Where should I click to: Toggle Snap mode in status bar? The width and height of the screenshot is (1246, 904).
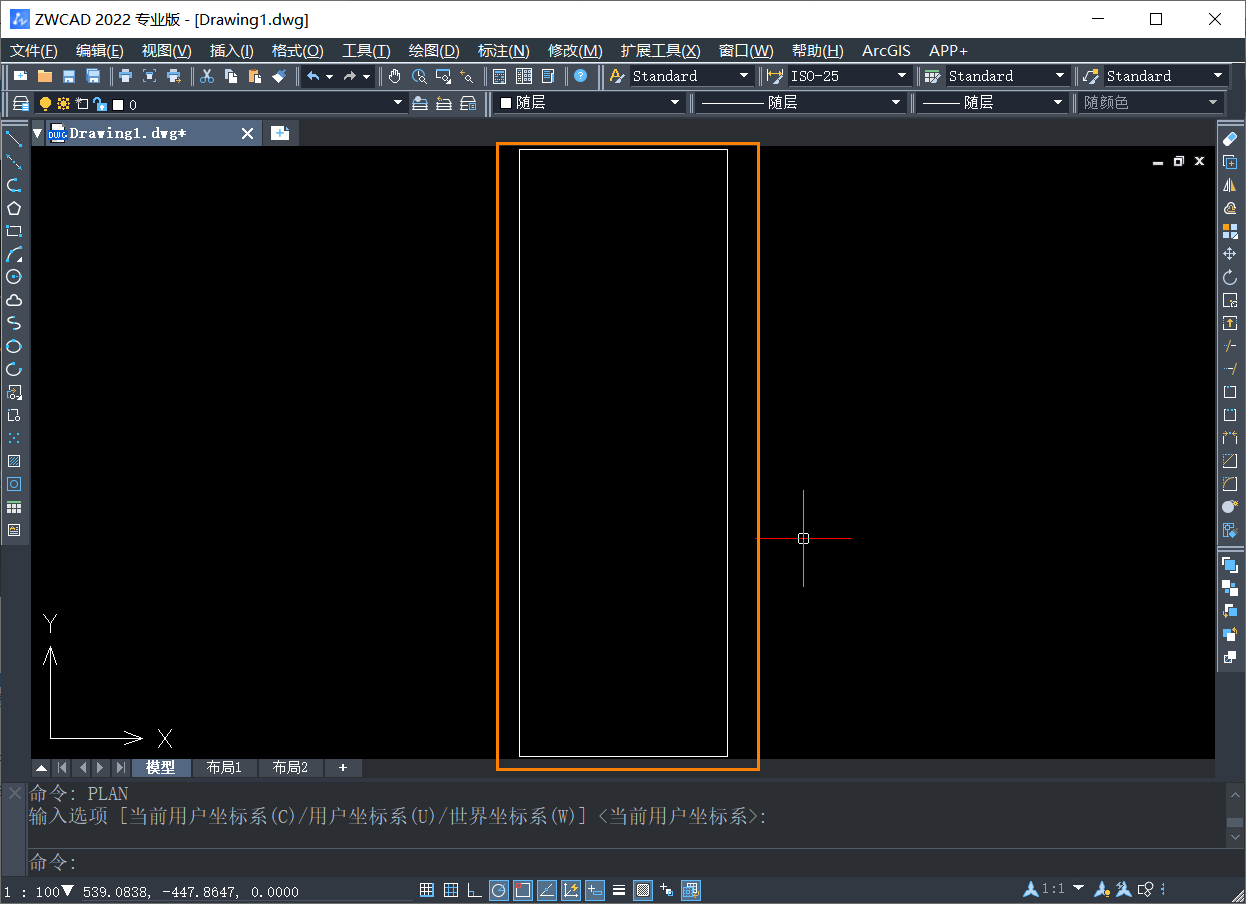point(427,890)
